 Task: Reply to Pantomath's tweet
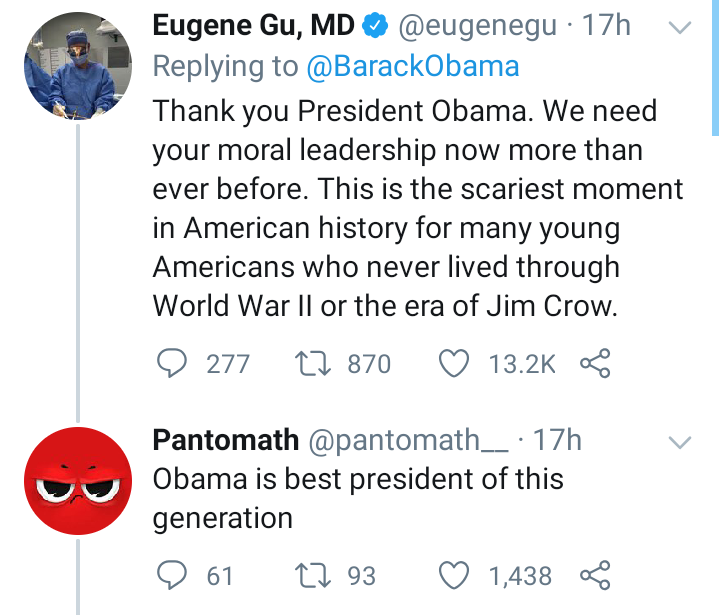click(174, 575)
